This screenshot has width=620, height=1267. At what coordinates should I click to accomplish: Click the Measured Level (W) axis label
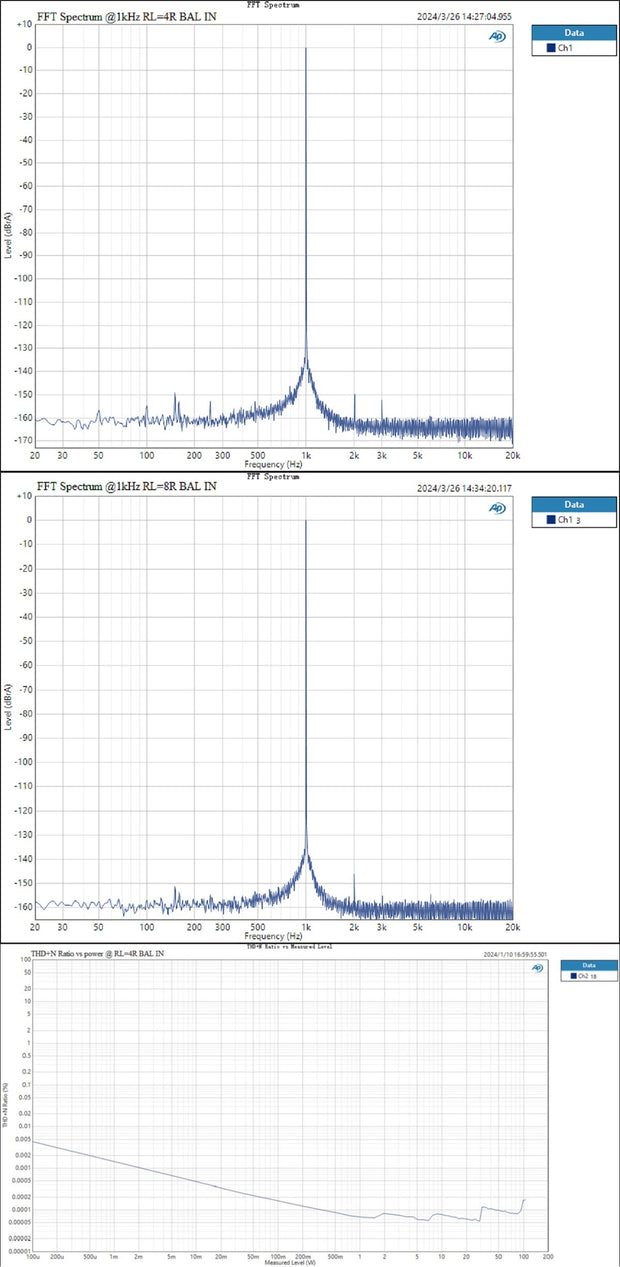pos(289,1263)
